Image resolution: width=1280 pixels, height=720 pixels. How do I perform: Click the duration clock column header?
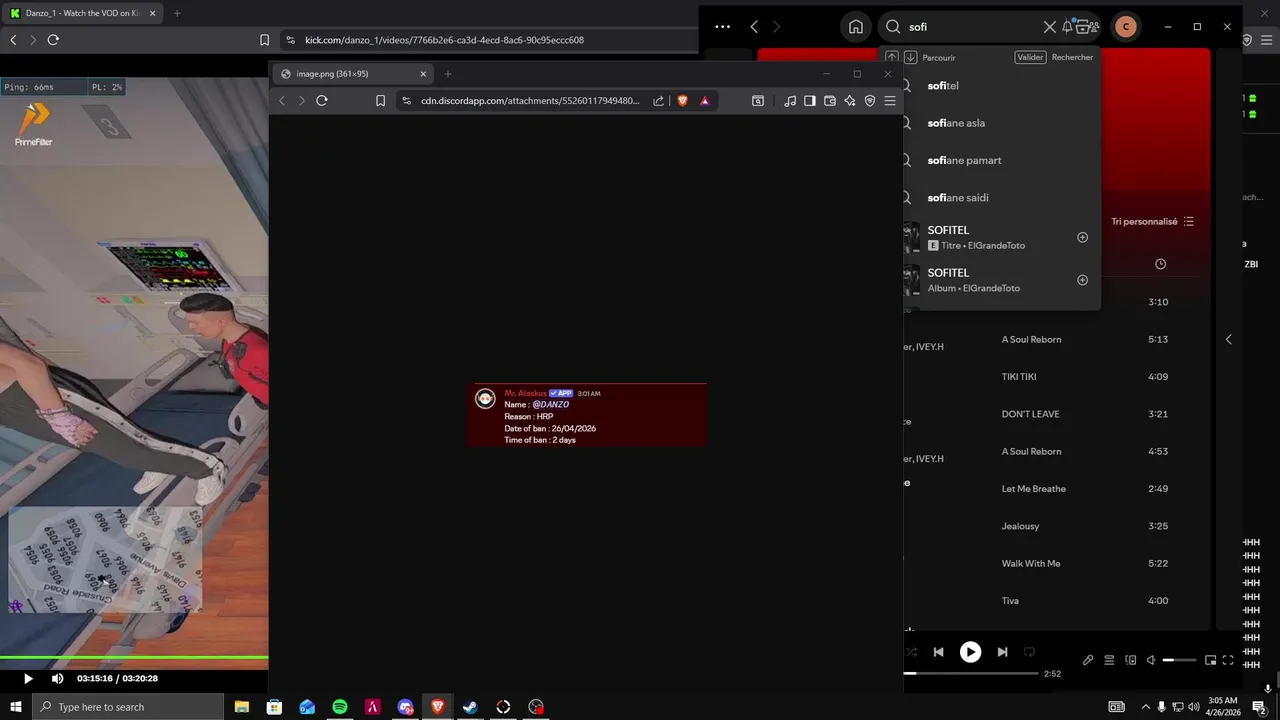1160,264
